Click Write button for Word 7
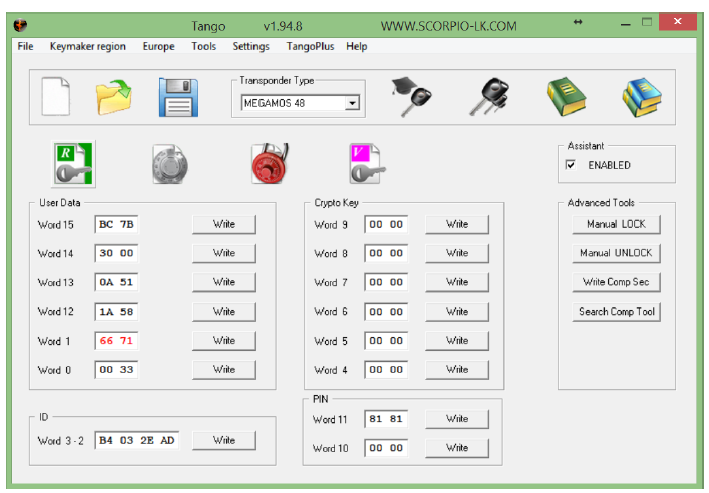This screenshot has height=493, width=709. pyautogui.click(x=457, y=282)
